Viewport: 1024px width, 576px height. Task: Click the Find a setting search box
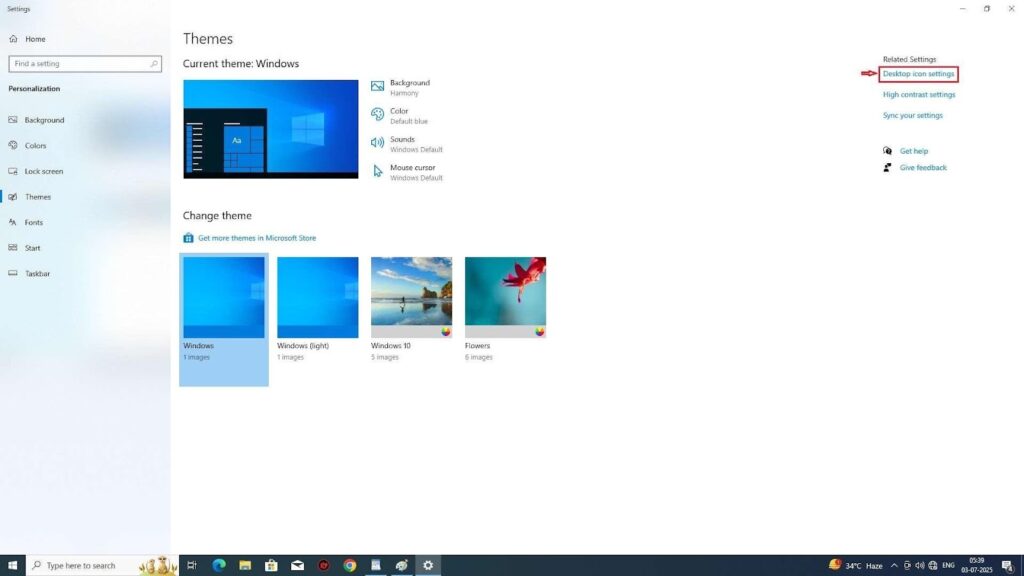click(x=78, y=64)
